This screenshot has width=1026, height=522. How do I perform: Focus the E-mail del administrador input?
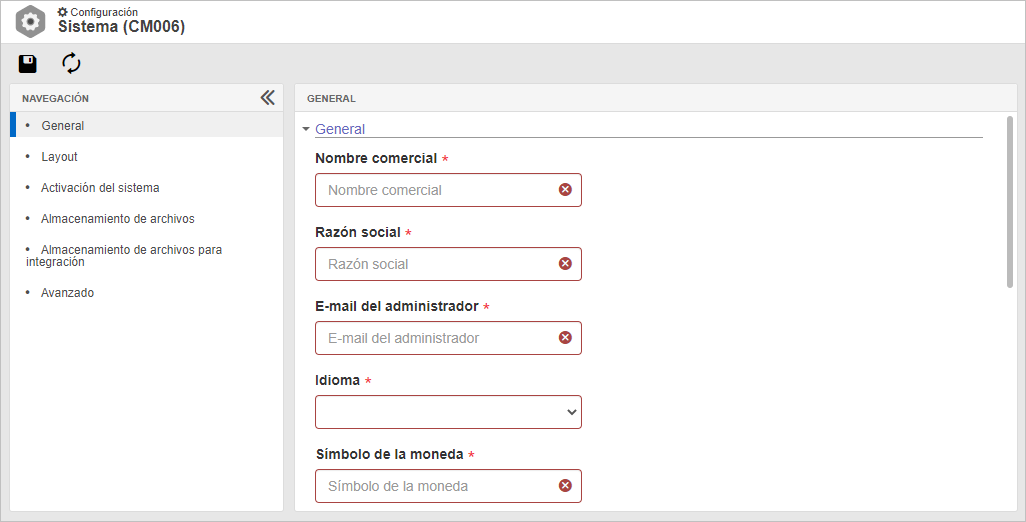[x=448, y=338]
